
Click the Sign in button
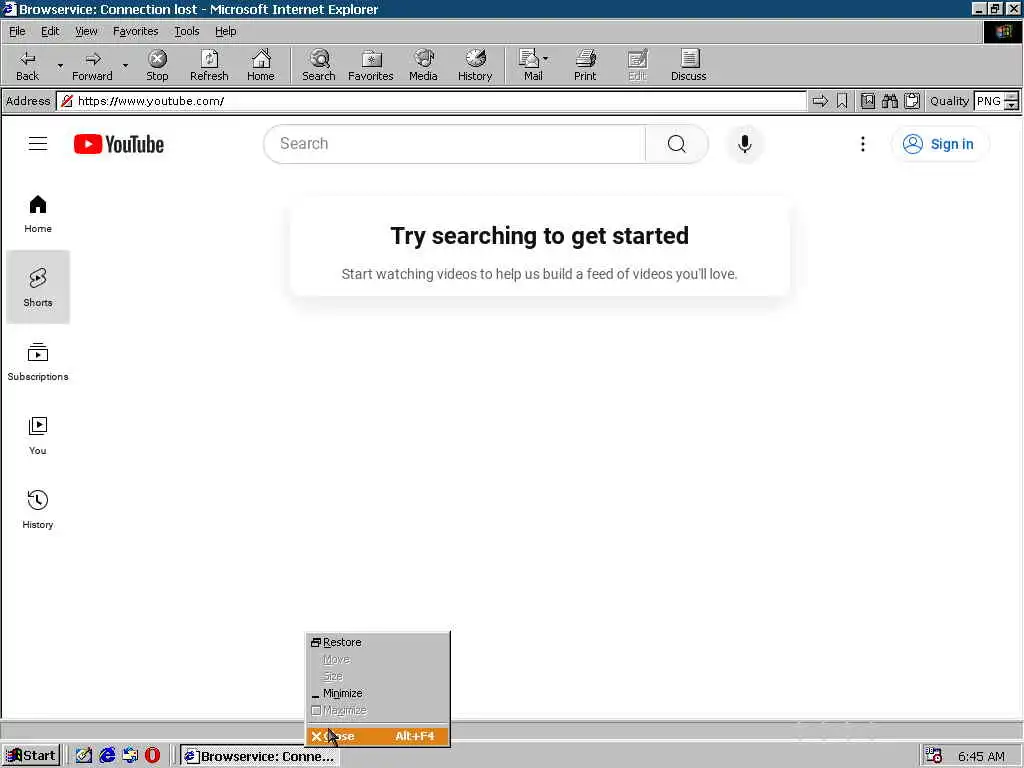click(x=939, y=144)
